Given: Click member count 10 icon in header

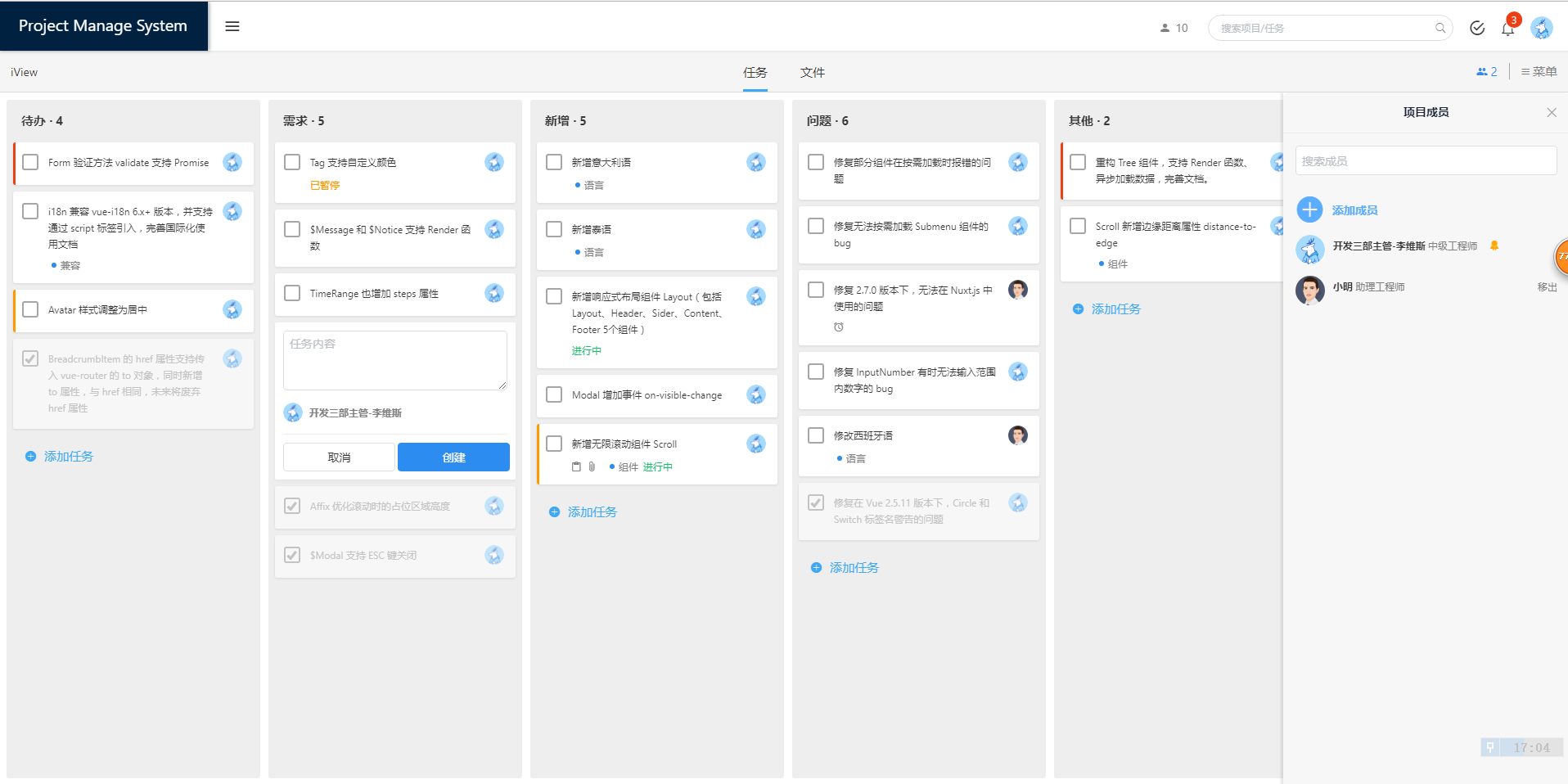Looking at the screenshot, I should (x=1165, y=28).
